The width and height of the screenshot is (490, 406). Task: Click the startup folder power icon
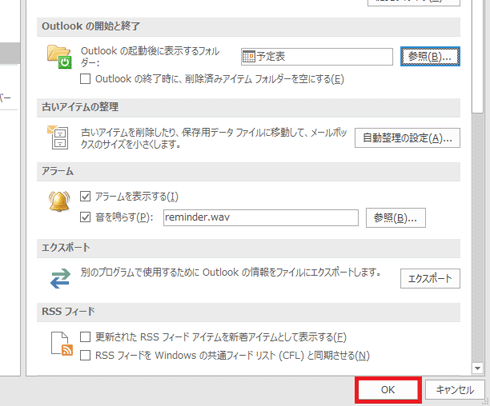(59, 57)
